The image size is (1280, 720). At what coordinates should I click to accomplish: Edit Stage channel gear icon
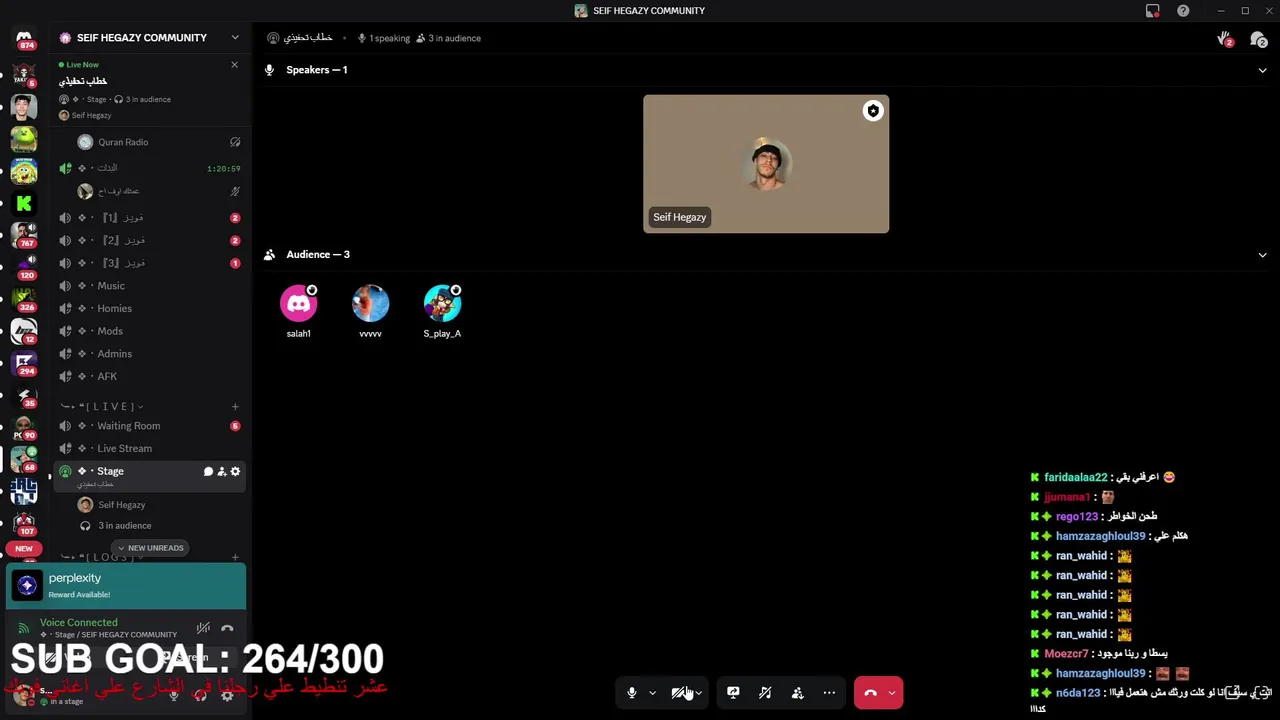point(235,472)
